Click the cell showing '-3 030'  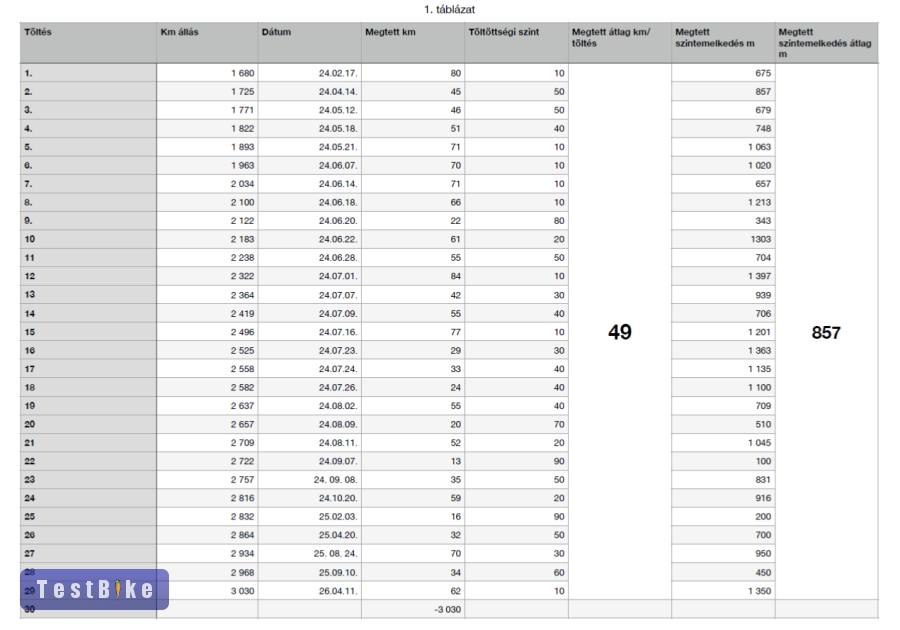[x=413, y=609]
